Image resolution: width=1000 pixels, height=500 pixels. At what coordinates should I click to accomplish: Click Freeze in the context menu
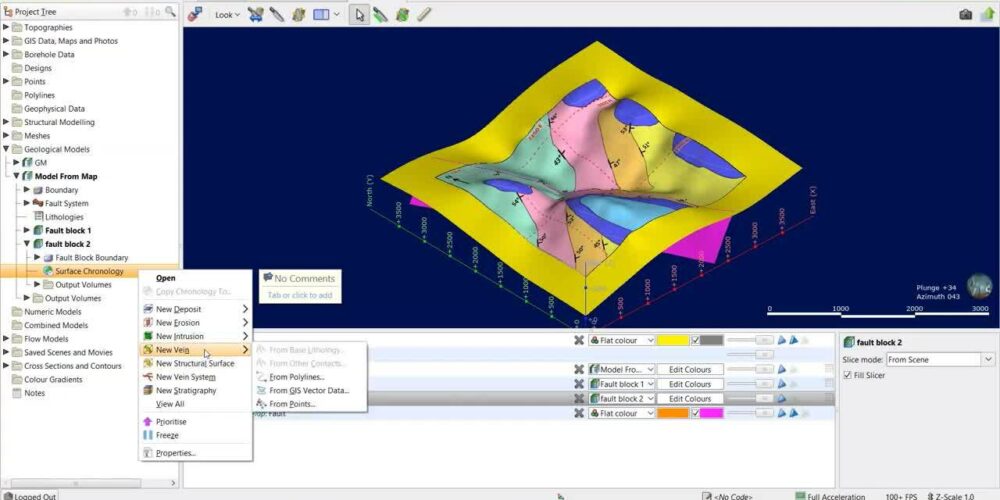pyautogui.click(x=195, y=435)
